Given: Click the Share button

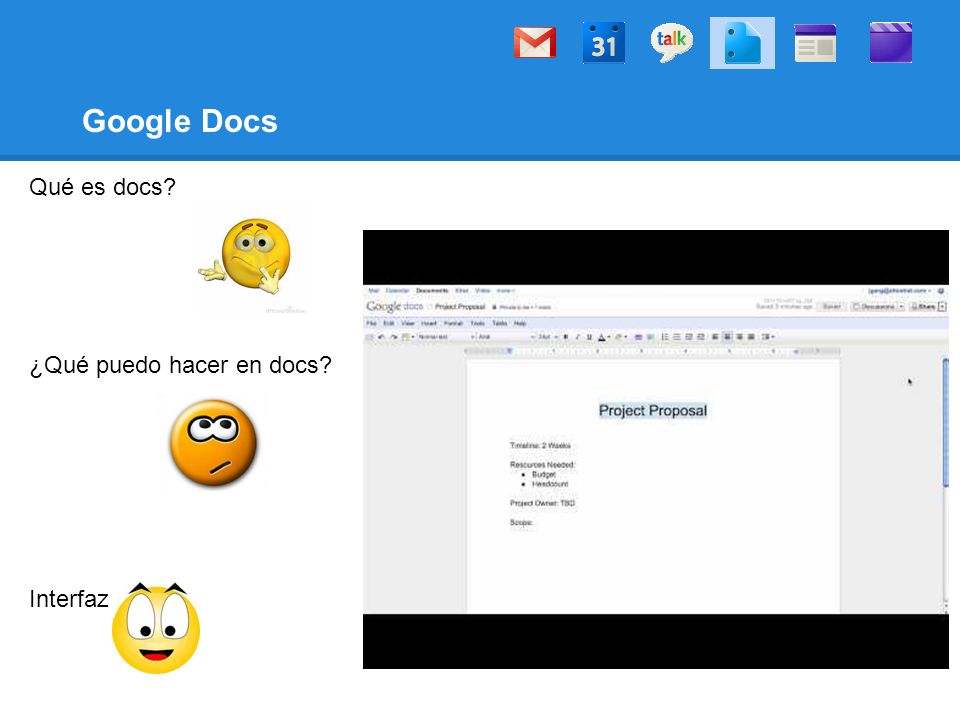Looking at the screenshot, I should (x=923, y=307).
